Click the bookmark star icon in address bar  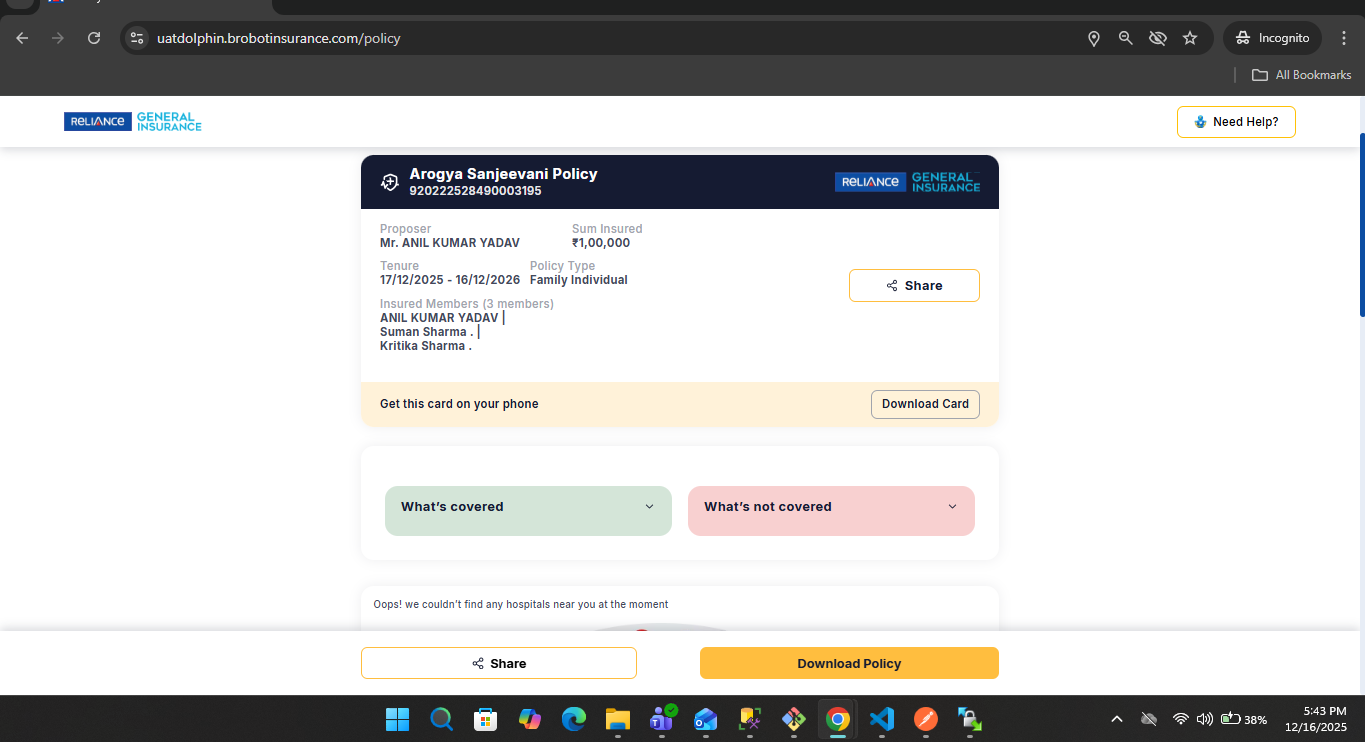pyautogui.click(x=1190, y=38)
